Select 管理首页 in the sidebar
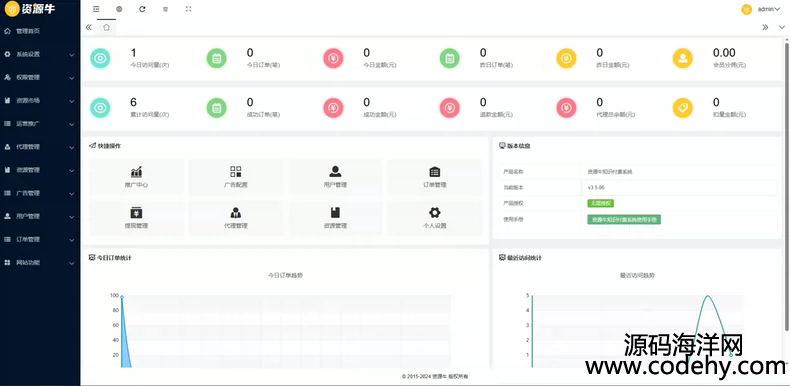 coord(40,31)
